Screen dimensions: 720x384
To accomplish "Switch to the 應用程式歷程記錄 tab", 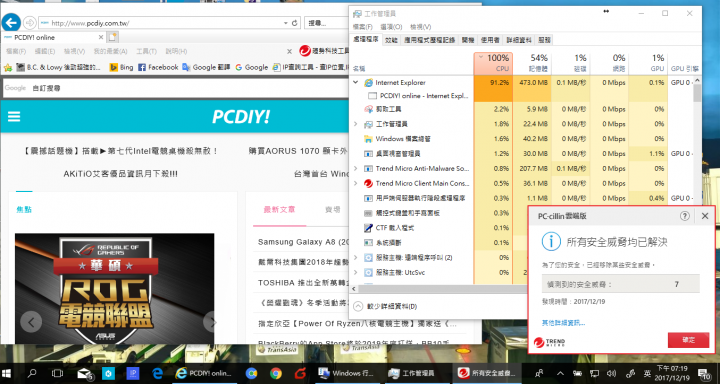I will click(x=429, y=40).
